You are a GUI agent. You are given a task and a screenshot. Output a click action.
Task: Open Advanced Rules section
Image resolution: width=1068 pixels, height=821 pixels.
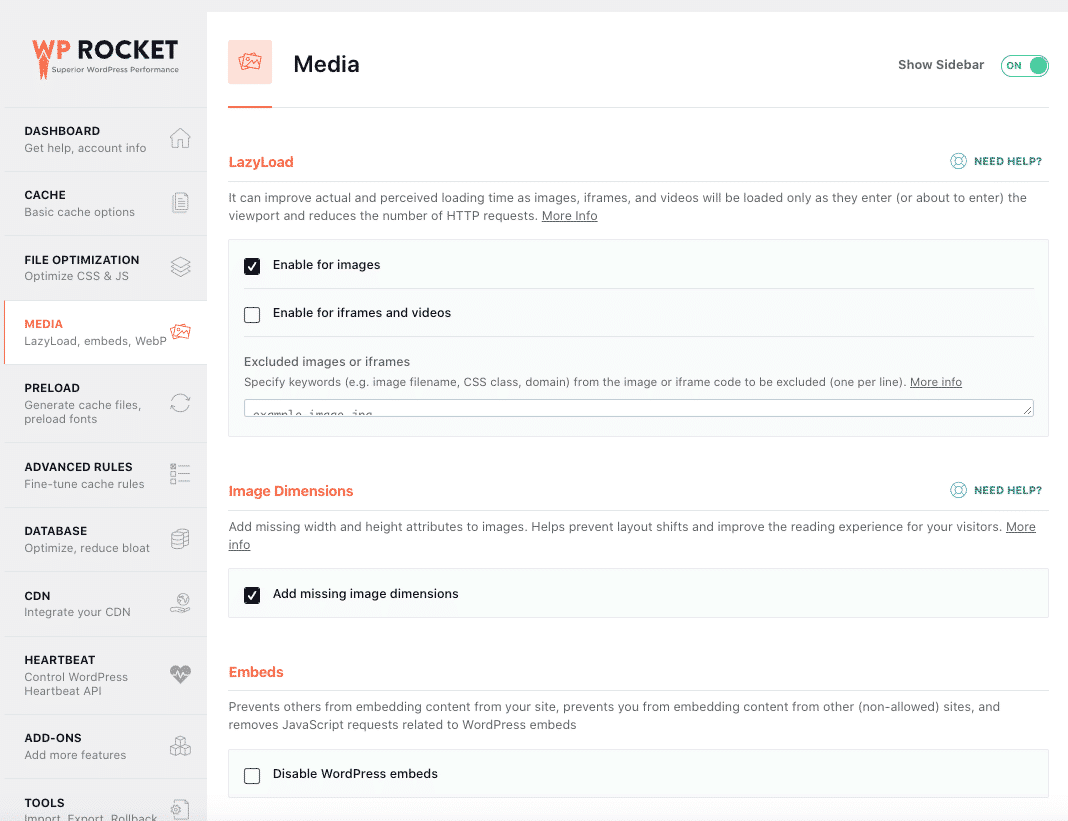pos(106,475)
